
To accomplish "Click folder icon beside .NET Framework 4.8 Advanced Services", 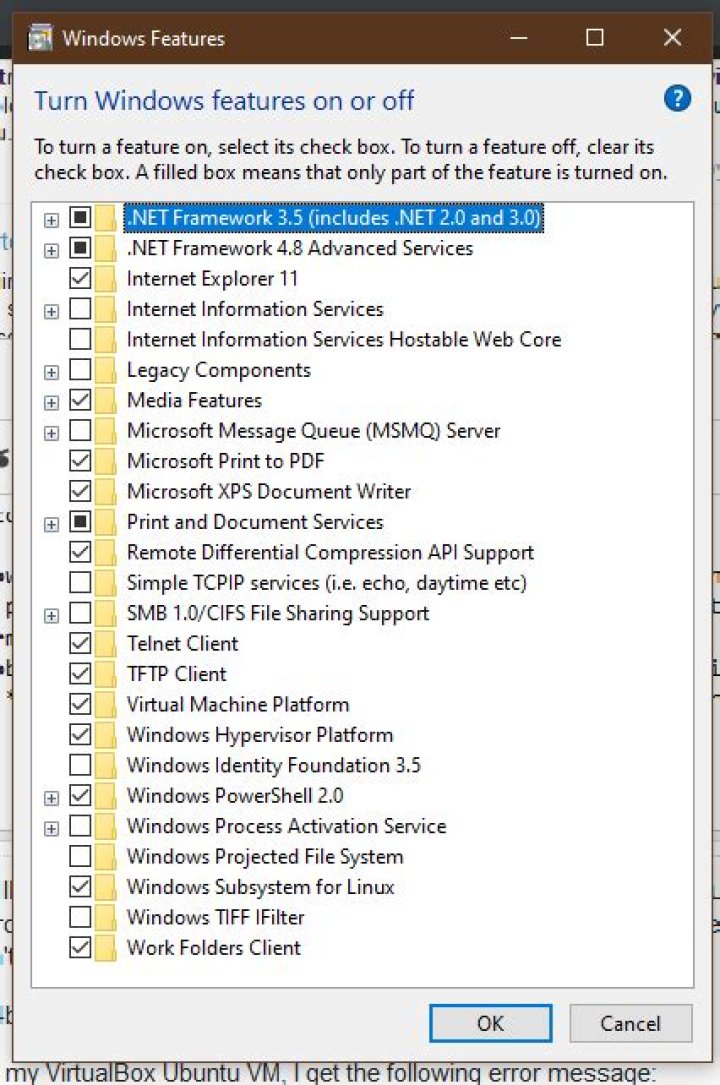I will [x=106, y=248].
